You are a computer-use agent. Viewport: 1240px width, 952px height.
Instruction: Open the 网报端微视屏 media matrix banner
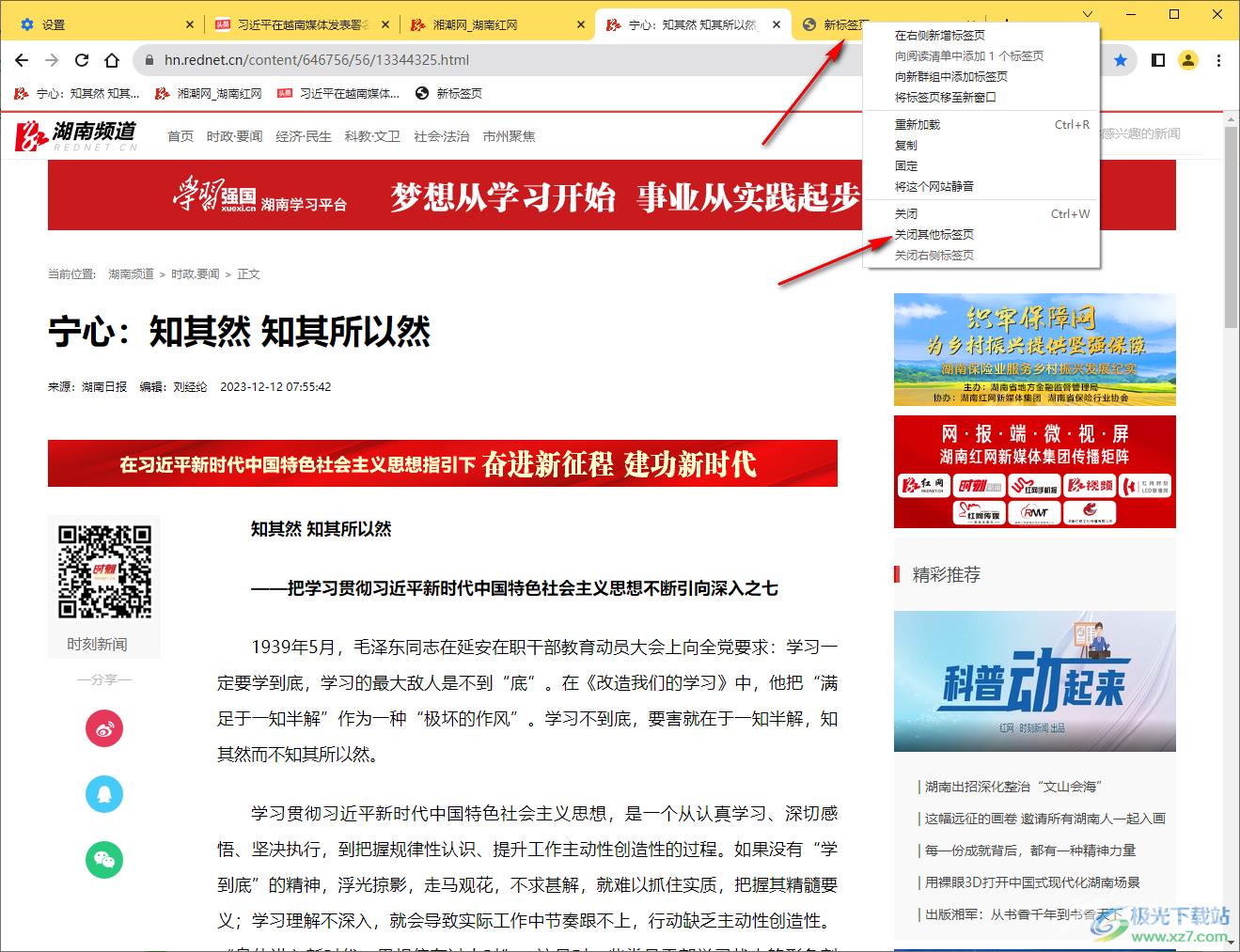[1034, 472]
